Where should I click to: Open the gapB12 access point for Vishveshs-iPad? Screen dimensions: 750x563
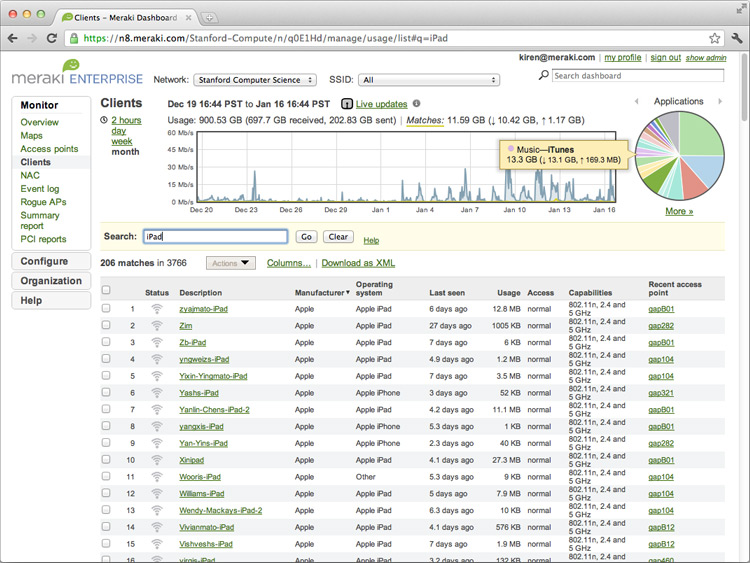[661, 544]
